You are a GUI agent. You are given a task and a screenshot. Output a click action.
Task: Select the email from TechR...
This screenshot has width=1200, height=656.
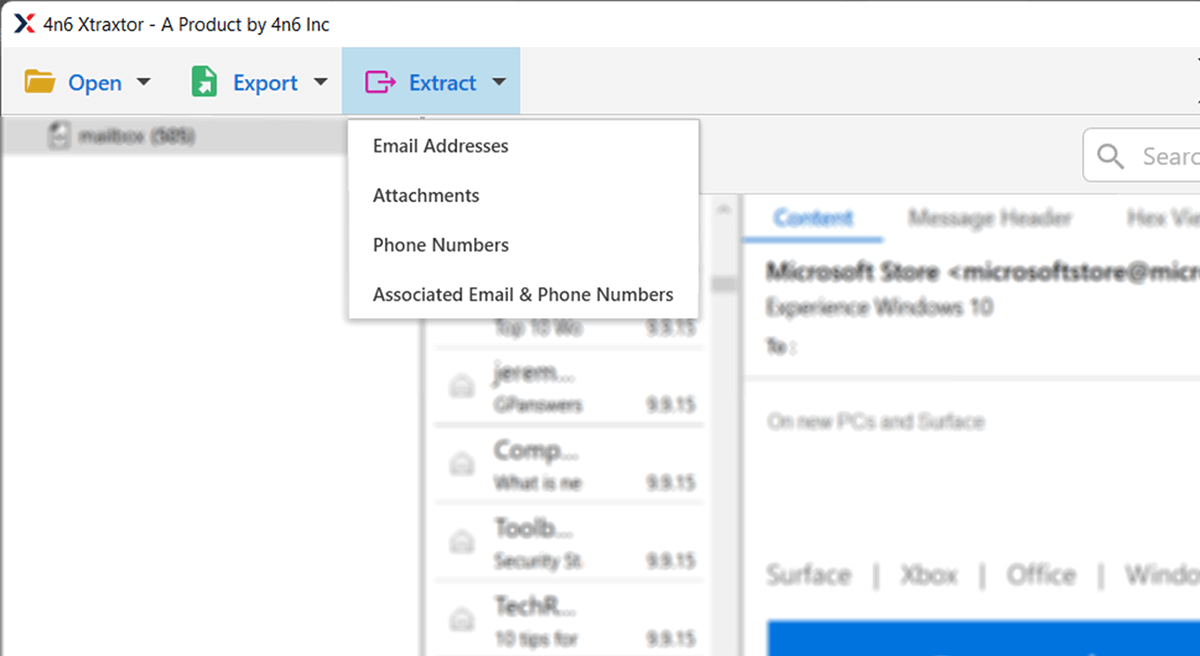pyautogui.click(x=568, y=620)
